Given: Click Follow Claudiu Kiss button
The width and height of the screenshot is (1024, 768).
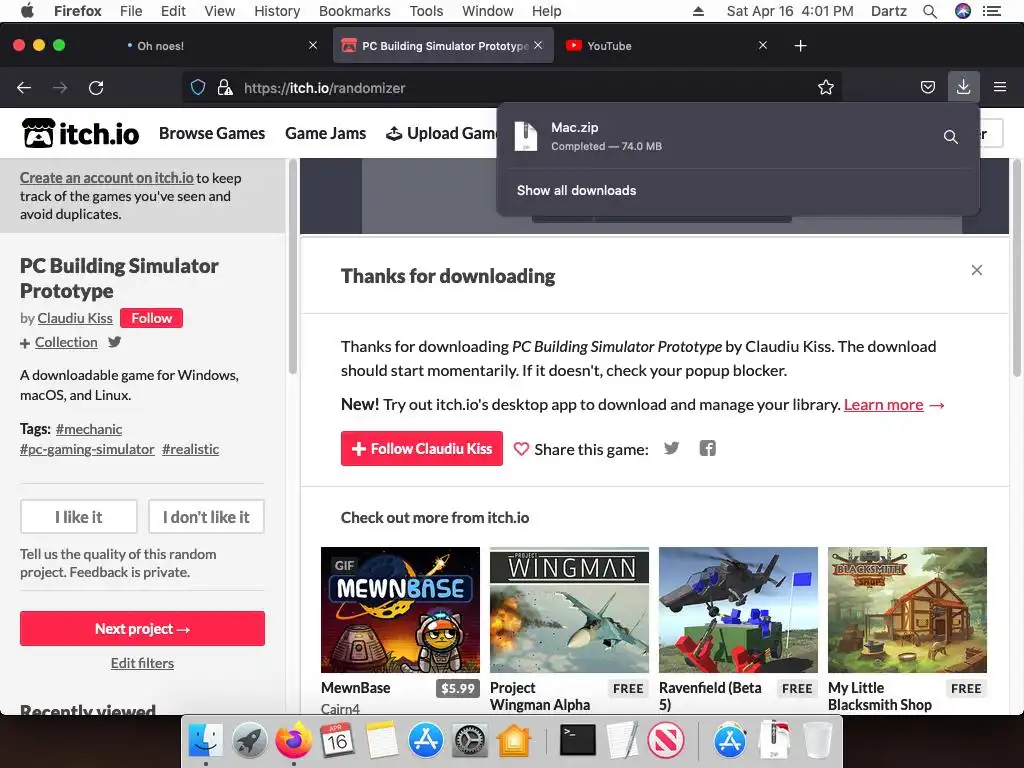Looking at the screenshot, I should (422, 449).
